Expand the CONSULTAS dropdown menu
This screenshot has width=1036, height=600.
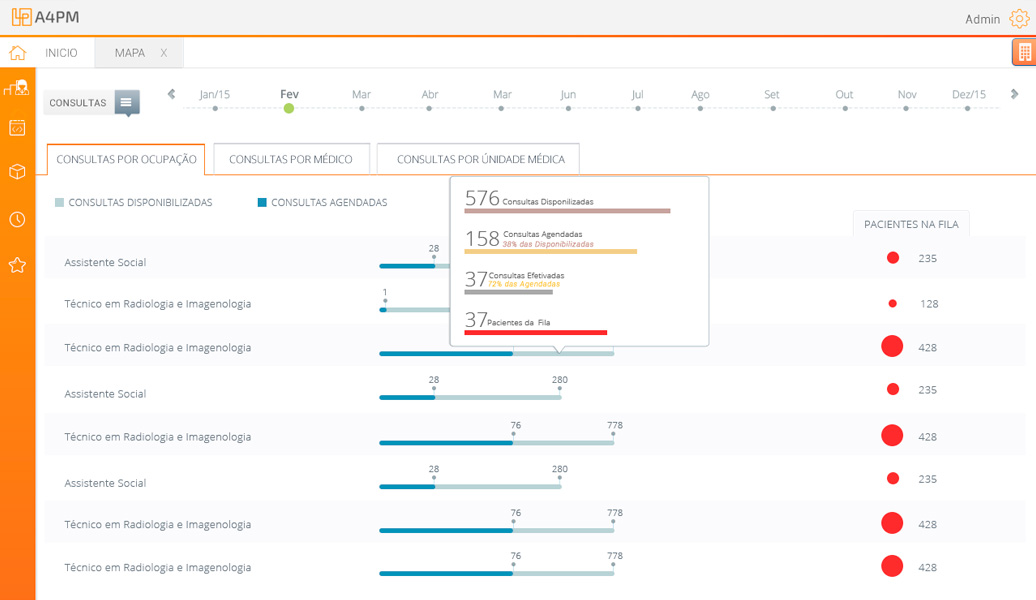pyautogui.click(x=125, y=102)
